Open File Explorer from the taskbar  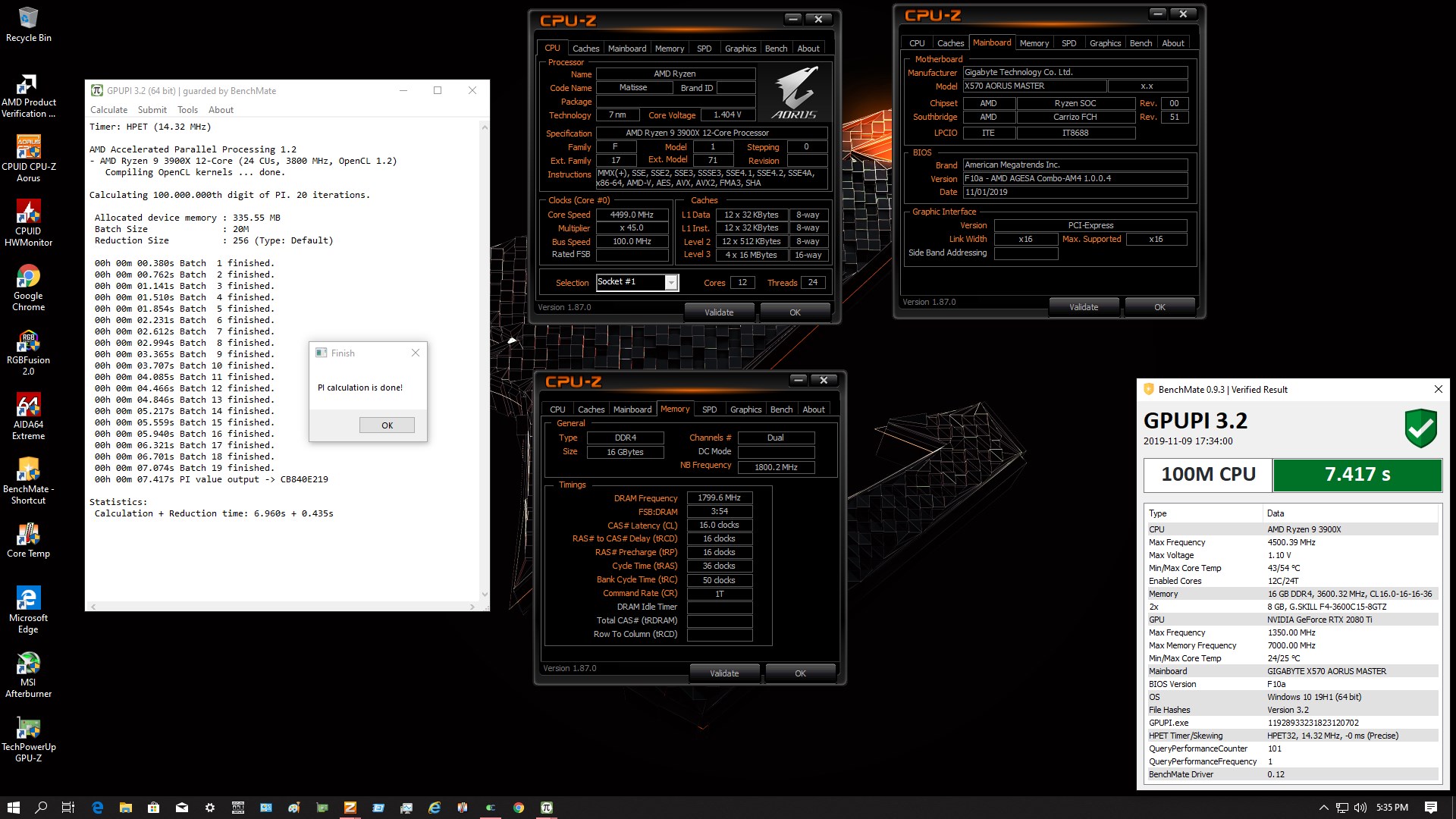click(x=126, y=808)
